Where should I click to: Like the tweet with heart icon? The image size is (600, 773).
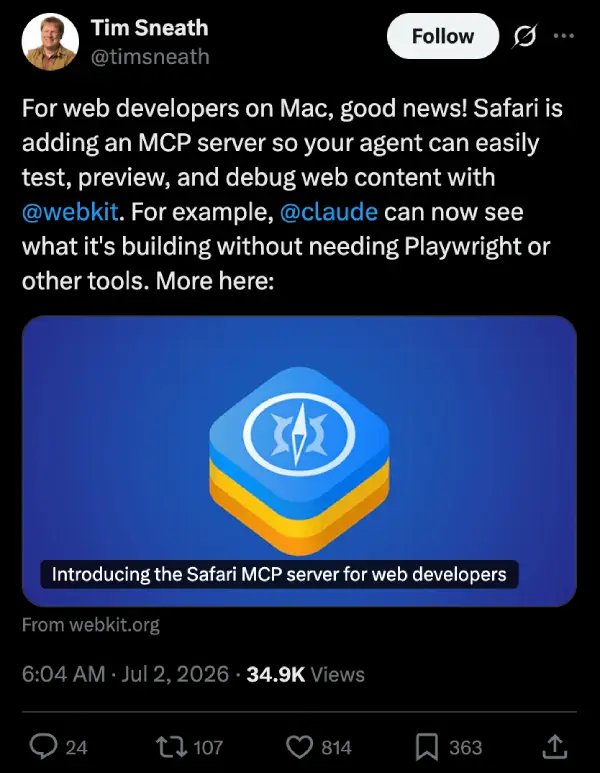point(300,747)
